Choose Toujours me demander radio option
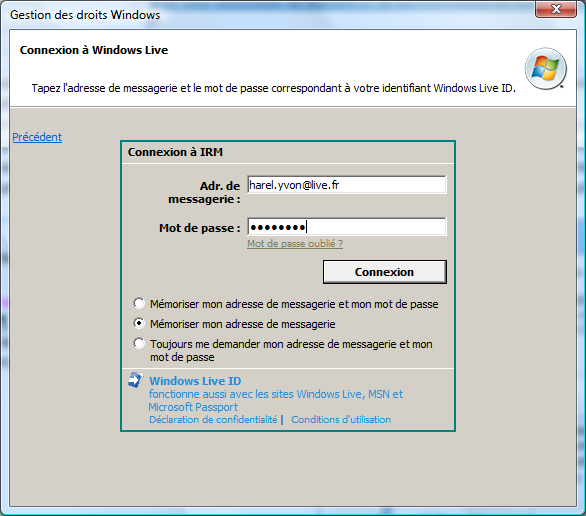 coord(139,343)
